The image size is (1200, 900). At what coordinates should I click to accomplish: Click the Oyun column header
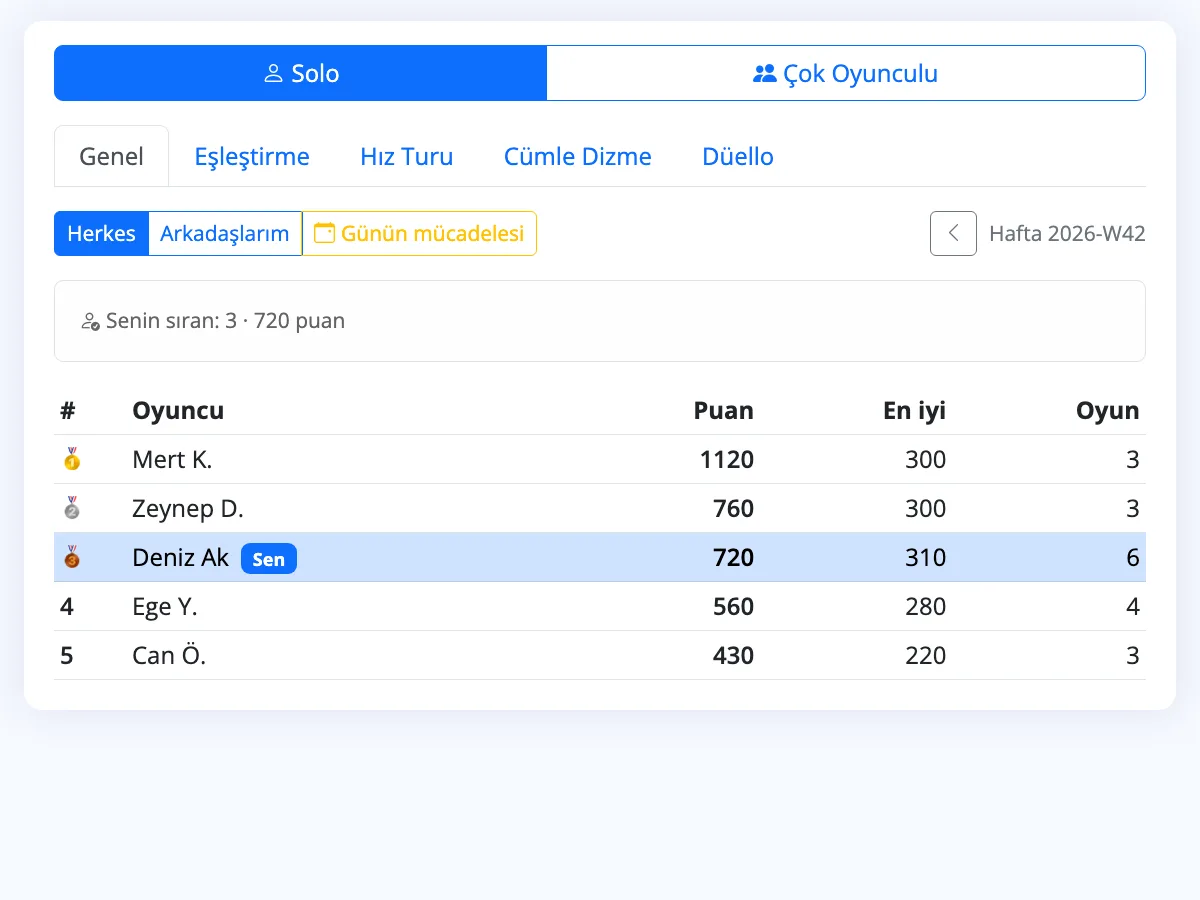(1108, 410)
